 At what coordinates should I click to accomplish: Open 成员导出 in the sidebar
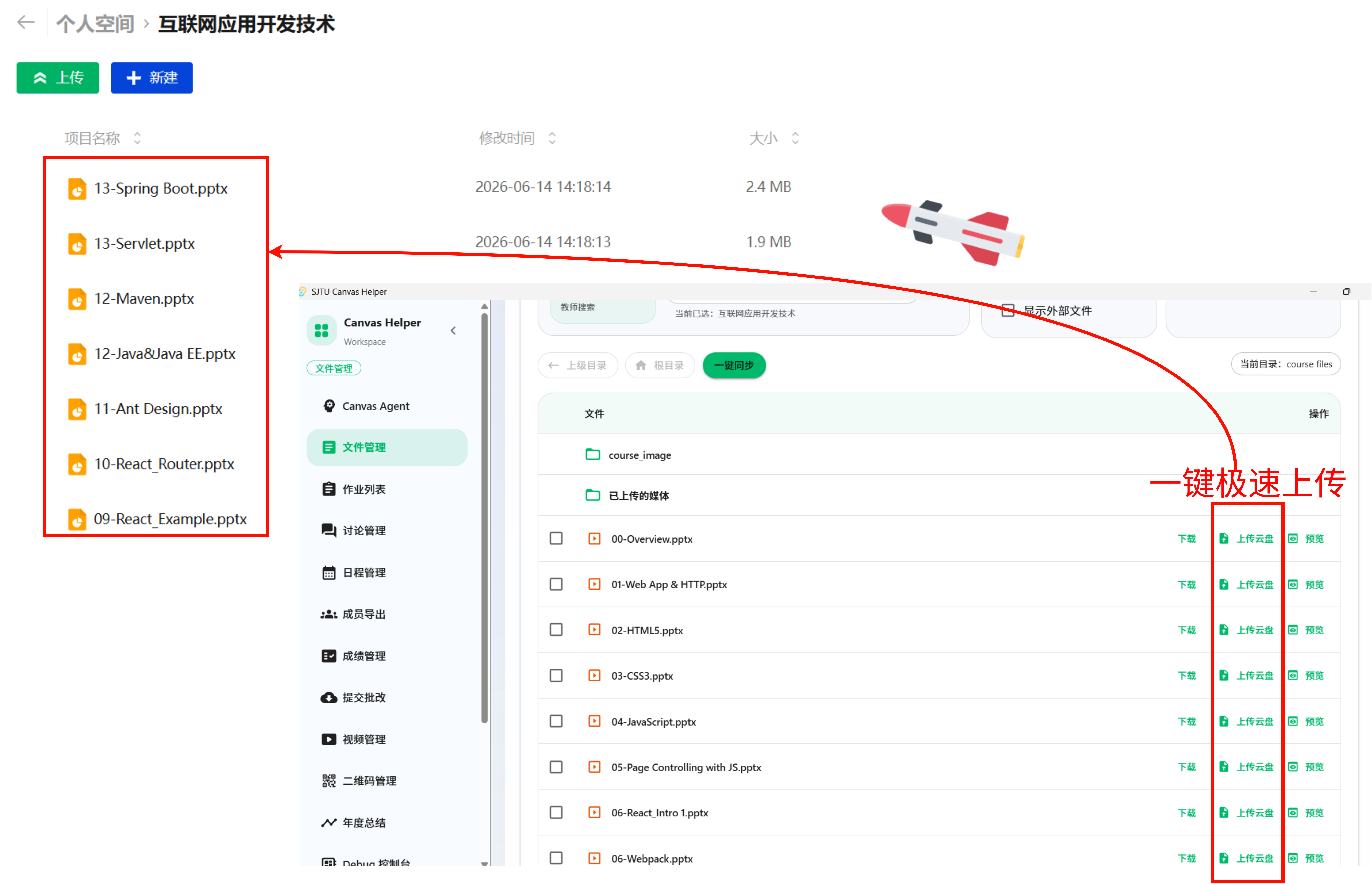coord(387,614)
